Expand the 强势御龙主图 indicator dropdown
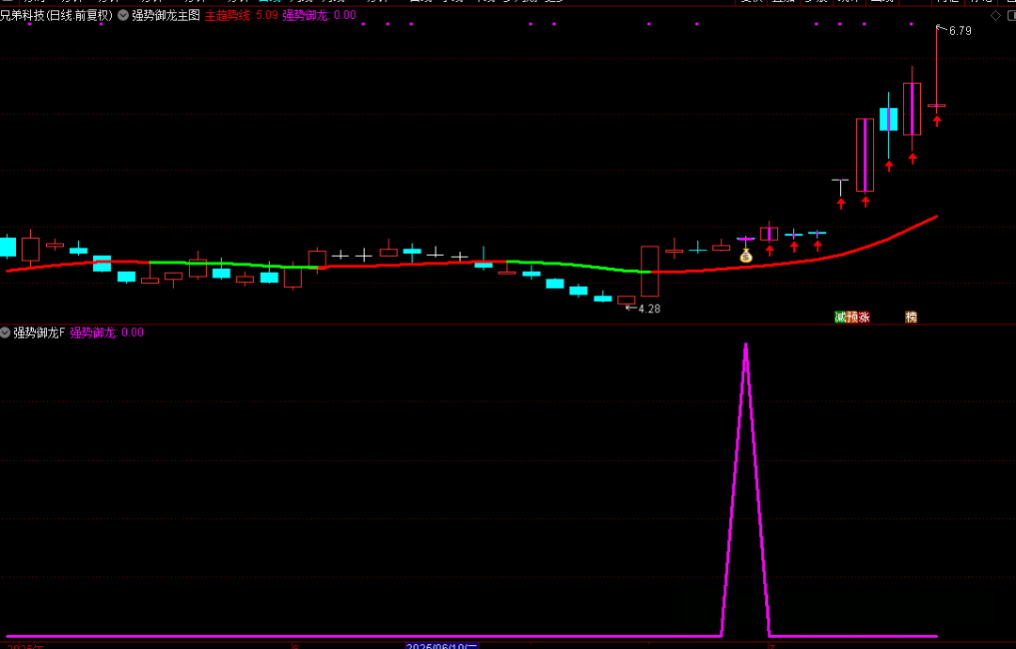Viewport: 1016px width, 649px height. (x=123, y=16)
